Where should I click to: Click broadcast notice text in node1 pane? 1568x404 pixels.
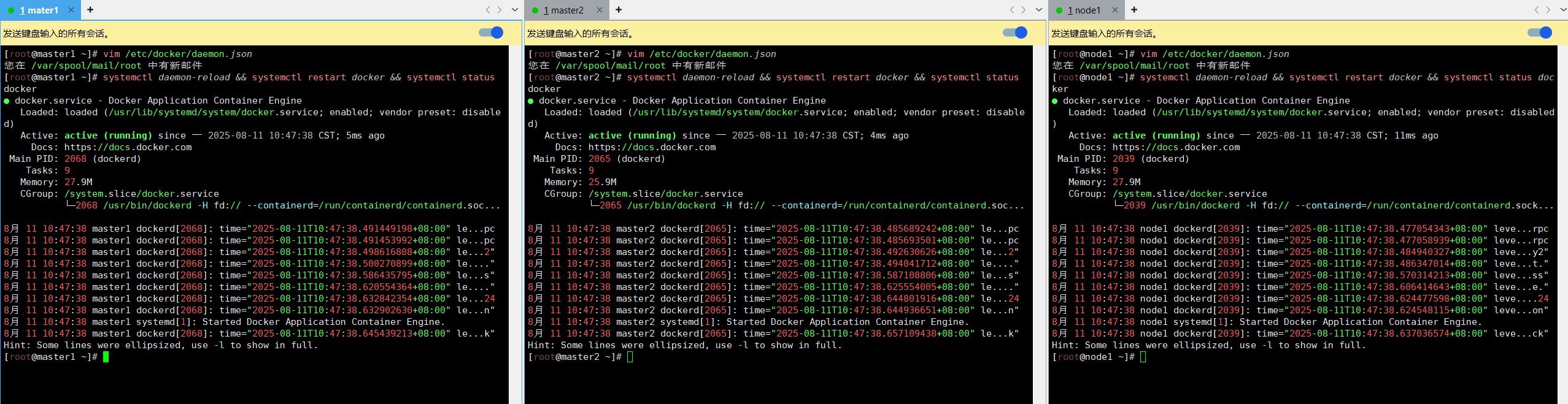click(1105, 33)
